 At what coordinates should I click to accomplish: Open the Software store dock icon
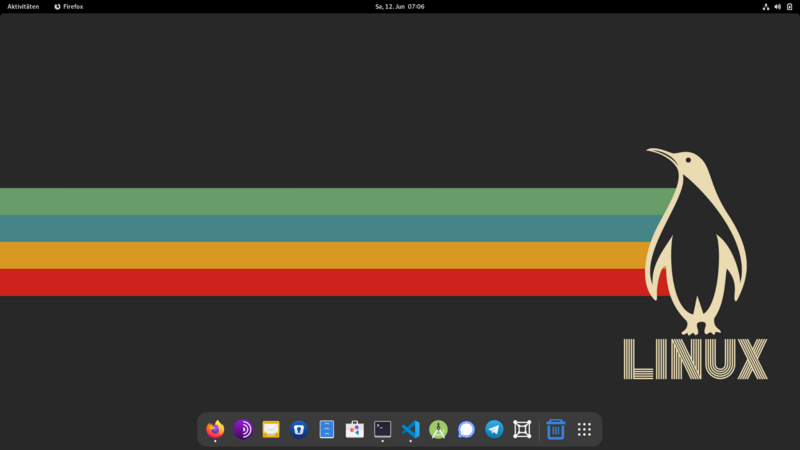click(355, 429)
